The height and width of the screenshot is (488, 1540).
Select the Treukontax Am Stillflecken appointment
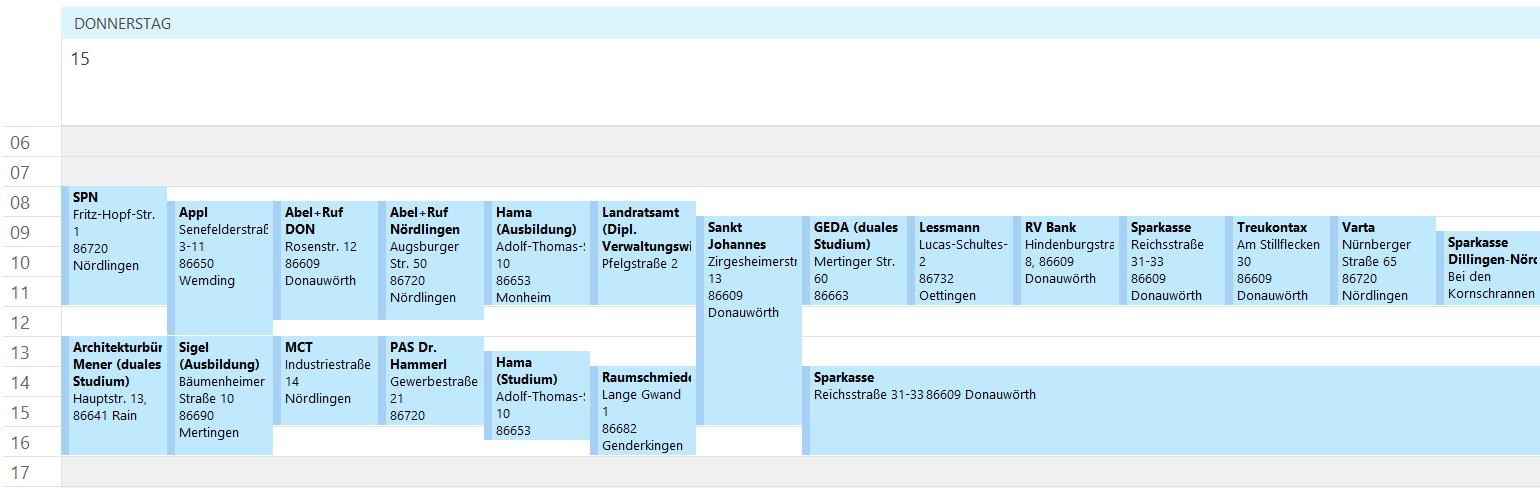click(1280, 260)
